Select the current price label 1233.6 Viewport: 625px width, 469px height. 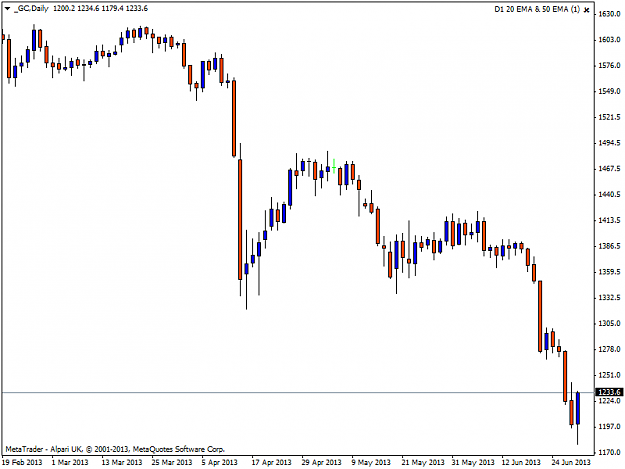(x=609, y=392)
